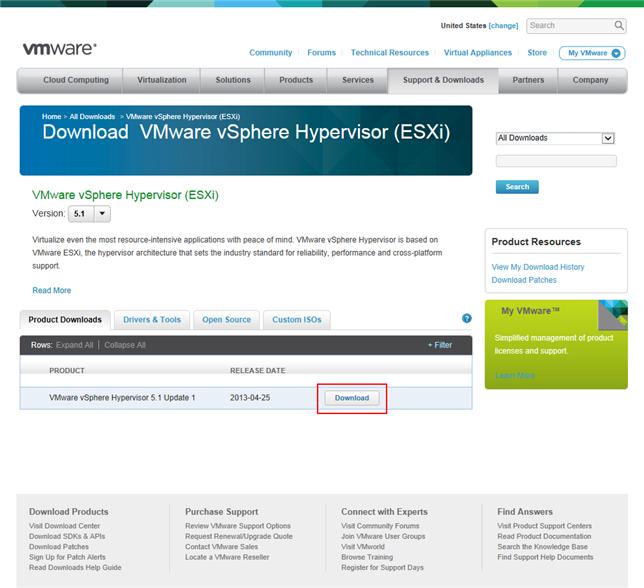Click Read Downloads Help Guide link
This screenshot has width=644, height=588.
click(x=75, y=567)
